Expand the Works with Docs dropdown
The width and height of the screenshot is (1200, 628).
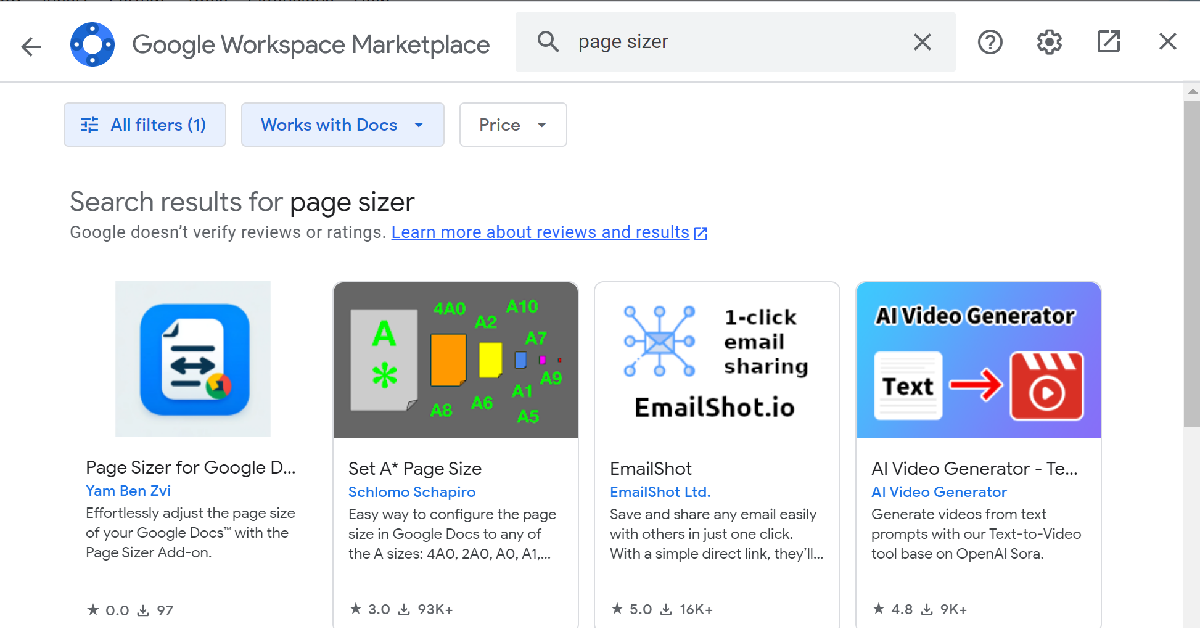(342, 125)
